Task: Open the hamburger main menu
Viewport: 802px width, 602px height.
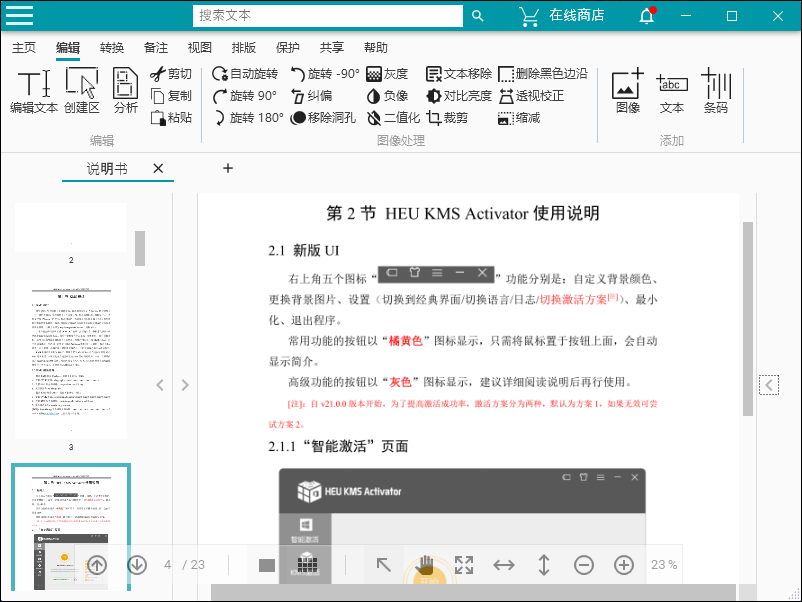Action: click(x=19, y=16)
